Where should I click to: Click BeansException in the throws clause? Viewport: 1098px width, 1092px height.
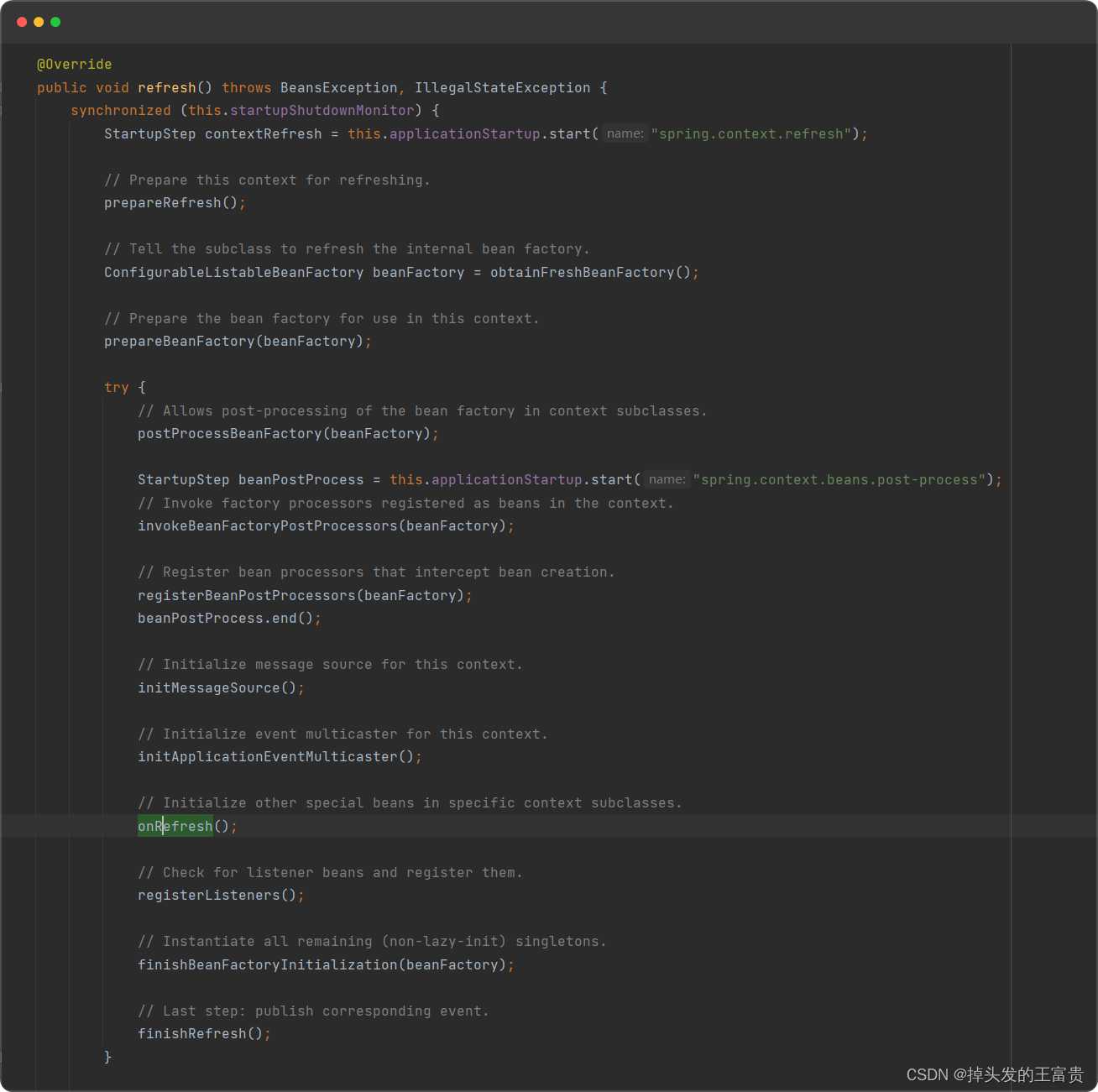click(339, 88)
